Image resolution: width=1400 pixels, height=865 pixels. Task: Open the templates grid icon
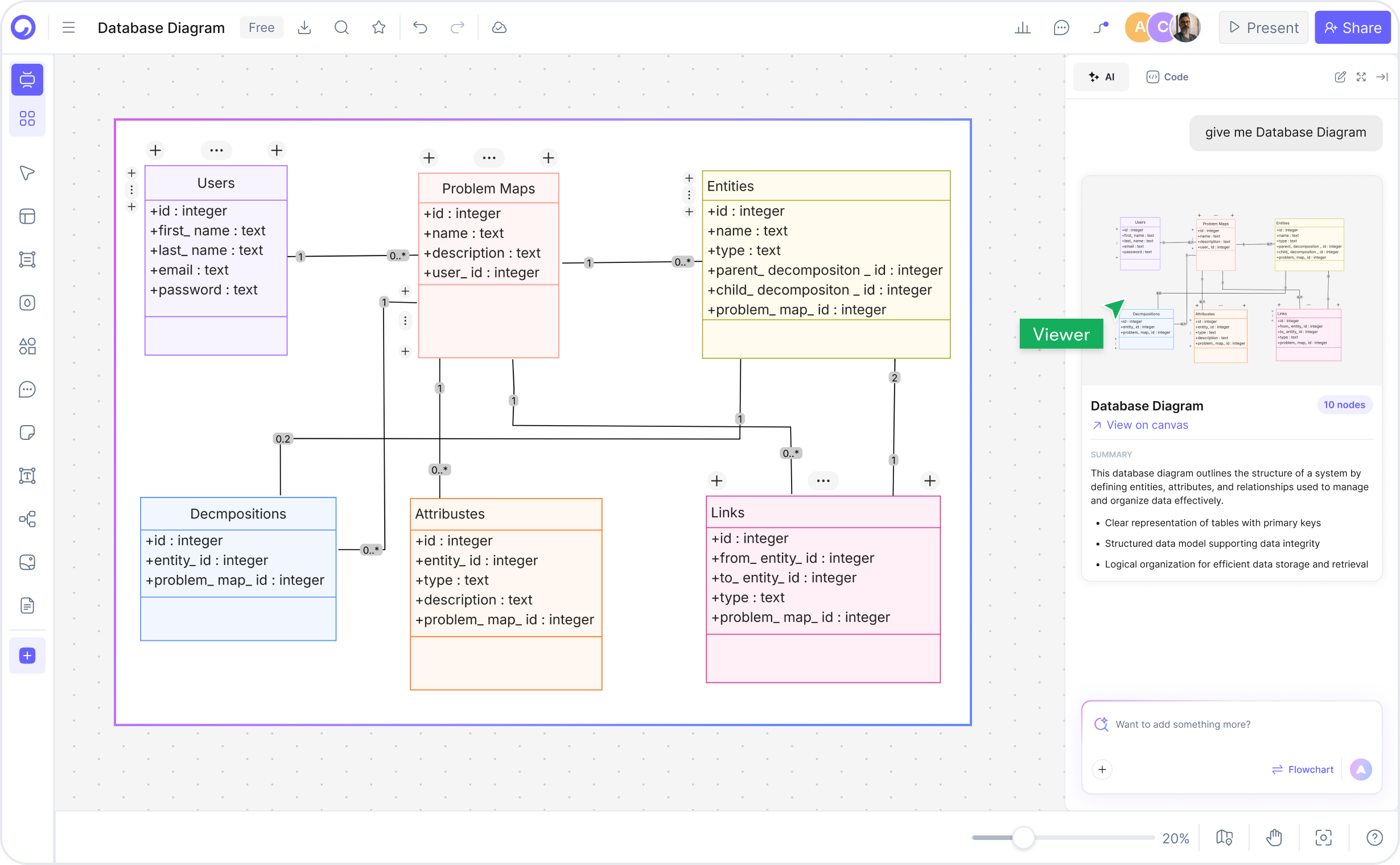[27, 118]
